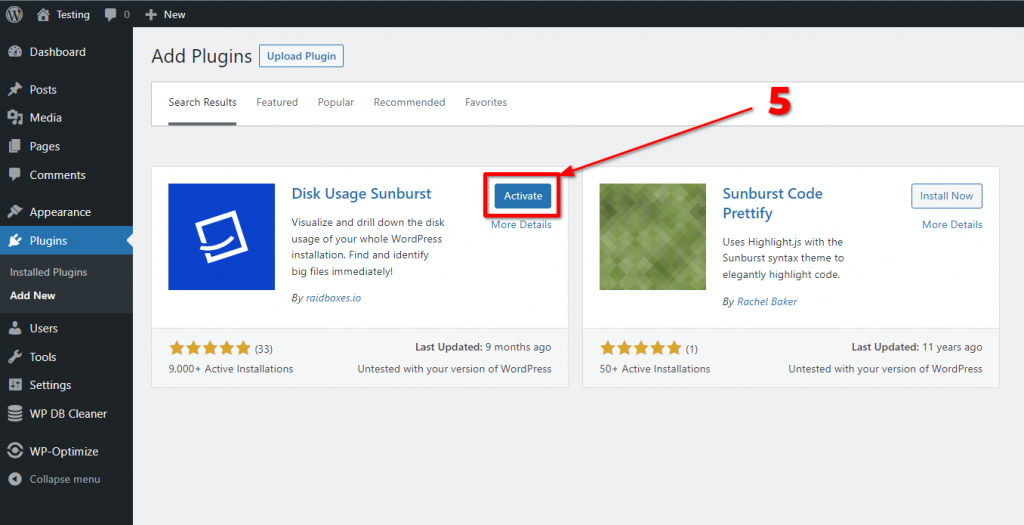Click the Posts pushpin icon
1024x525 pixels.
pyautogui.click(x=15, y=89)
